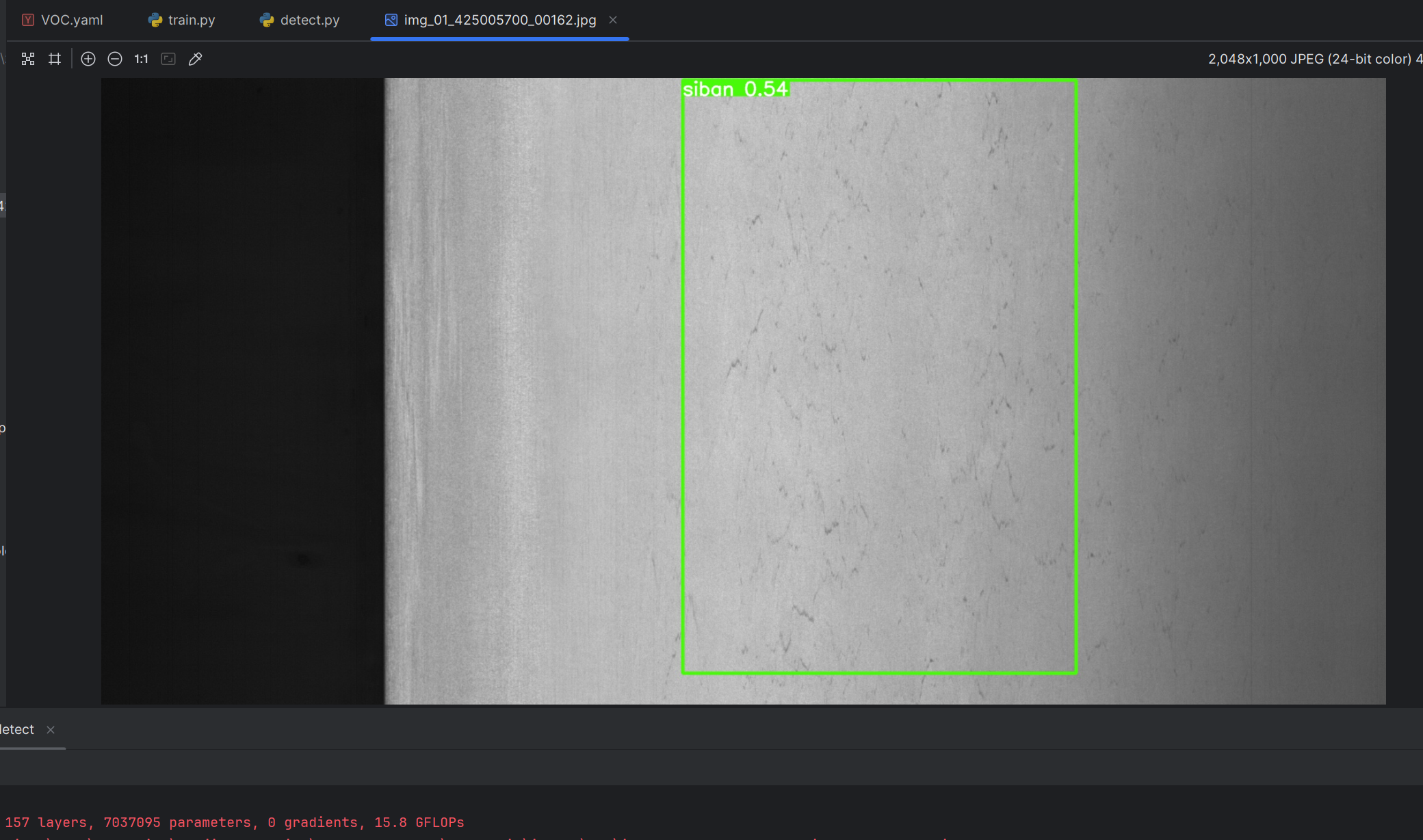1423x840 pixels.
Task: Click the dark spot in black image area
Action: pyautogui.click(x=303, y=560)
